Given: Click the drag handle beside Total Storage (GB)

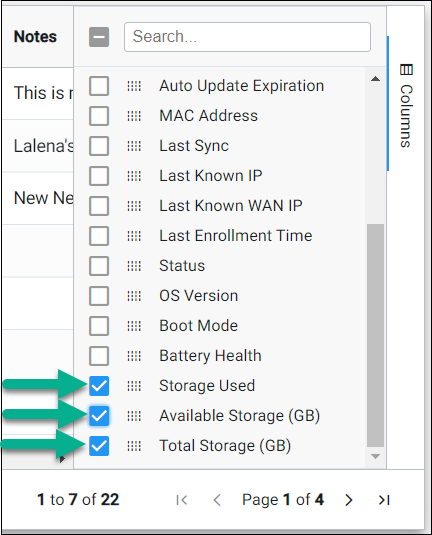Looking at the screenshot, I should tap(134, 446).
